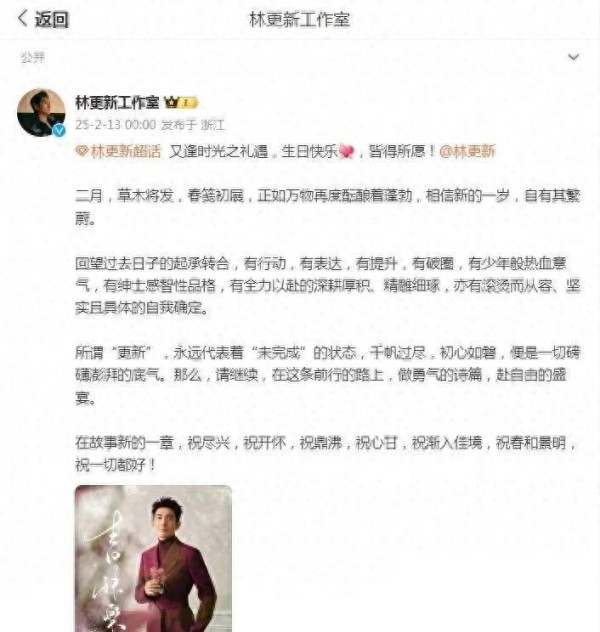Viewport: 600px width, 632px height.
Task: Tap the back arrow icon
Action: pyautogui.click(x=23, y=19)
